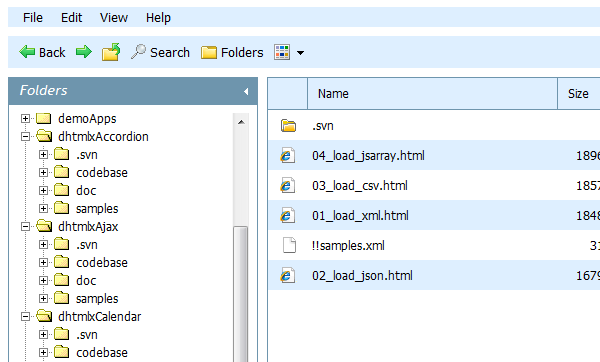Expand samples under dhtmlxAccordion
The image size is (600, 362).
[x=43, y=209]
